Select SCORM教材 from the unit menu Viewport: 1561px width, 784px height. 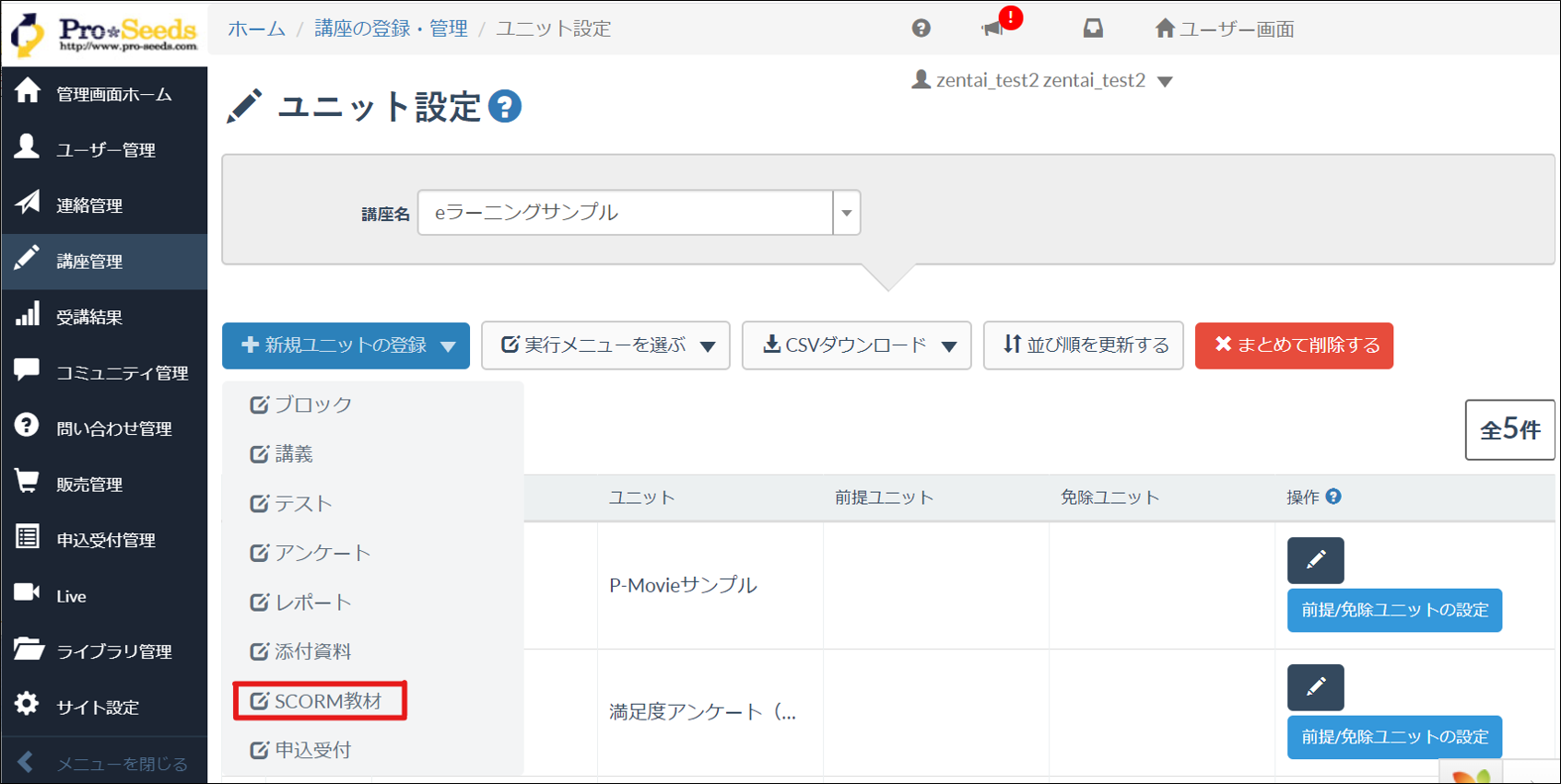319,701
